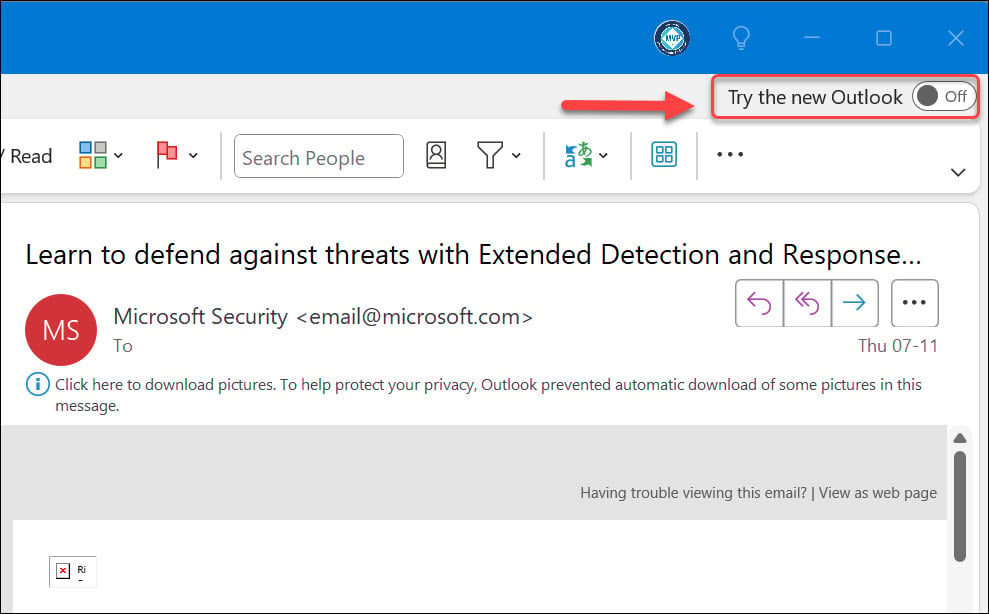Open the MVP account profile picture

coord(672,38)
